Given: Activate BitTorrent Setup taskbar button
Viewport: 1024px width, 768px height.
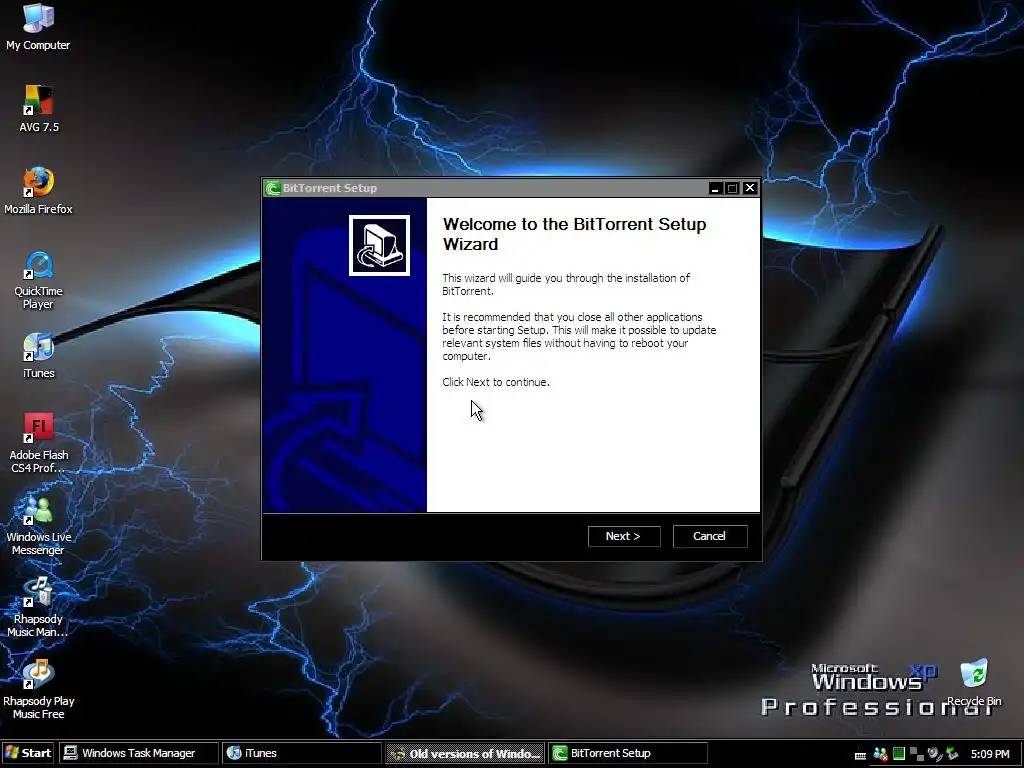Looking at the screenshot, I should tap(628, 753).
